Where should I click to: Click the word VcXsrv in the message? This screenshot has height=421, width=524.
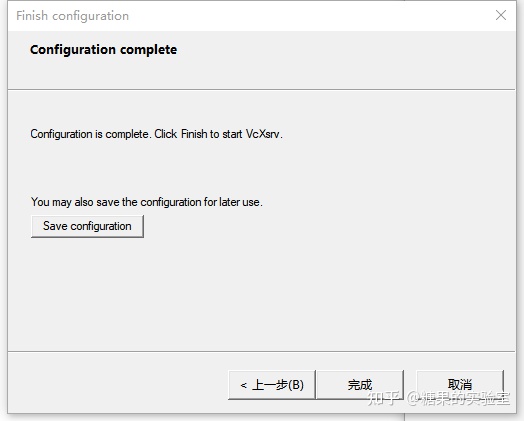264,134
